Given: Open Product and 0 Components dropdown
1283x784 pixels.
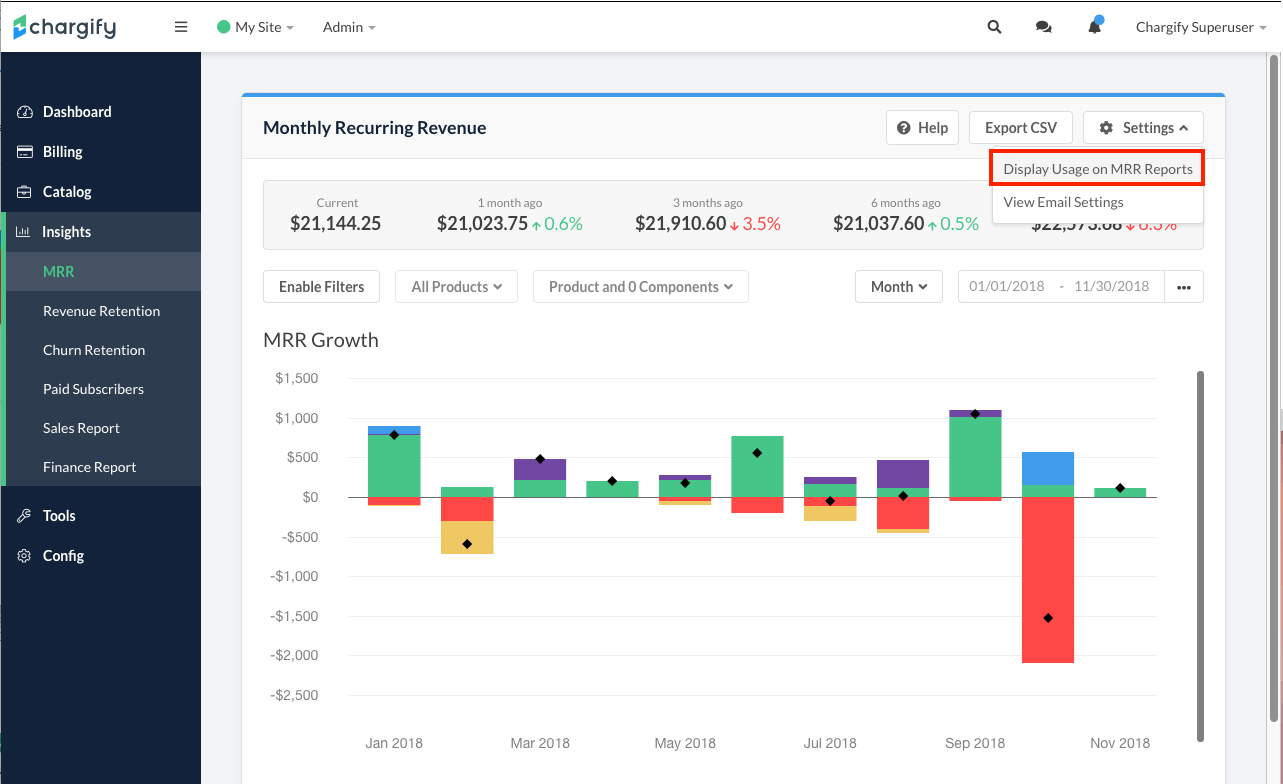Looking at the screenshot, I should click(x=640, y=287).
